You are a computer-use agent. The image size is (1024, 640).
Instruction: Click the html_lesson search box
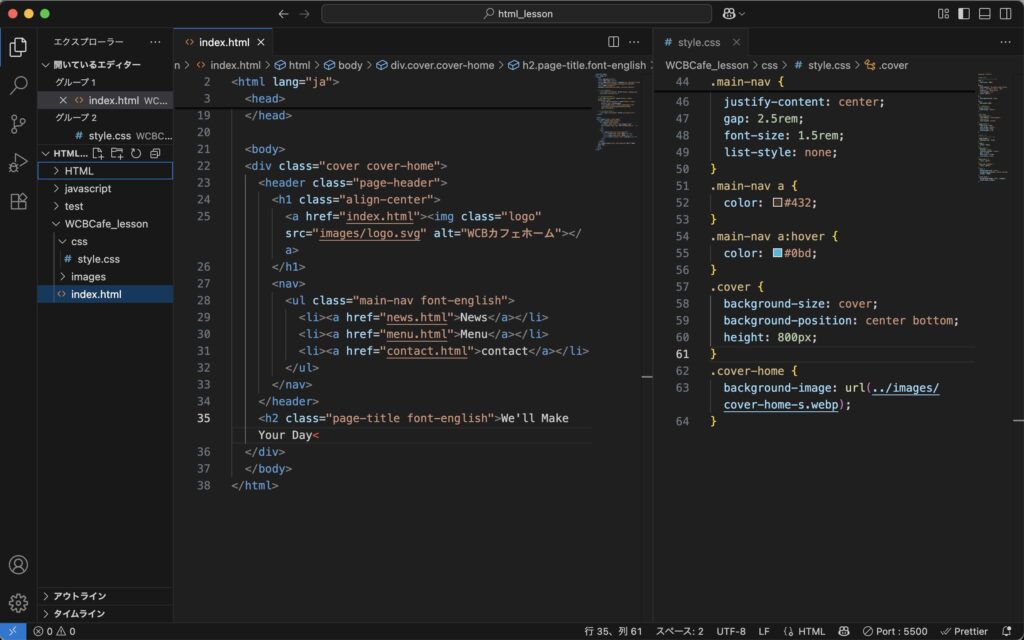click(x=516, y=14)
